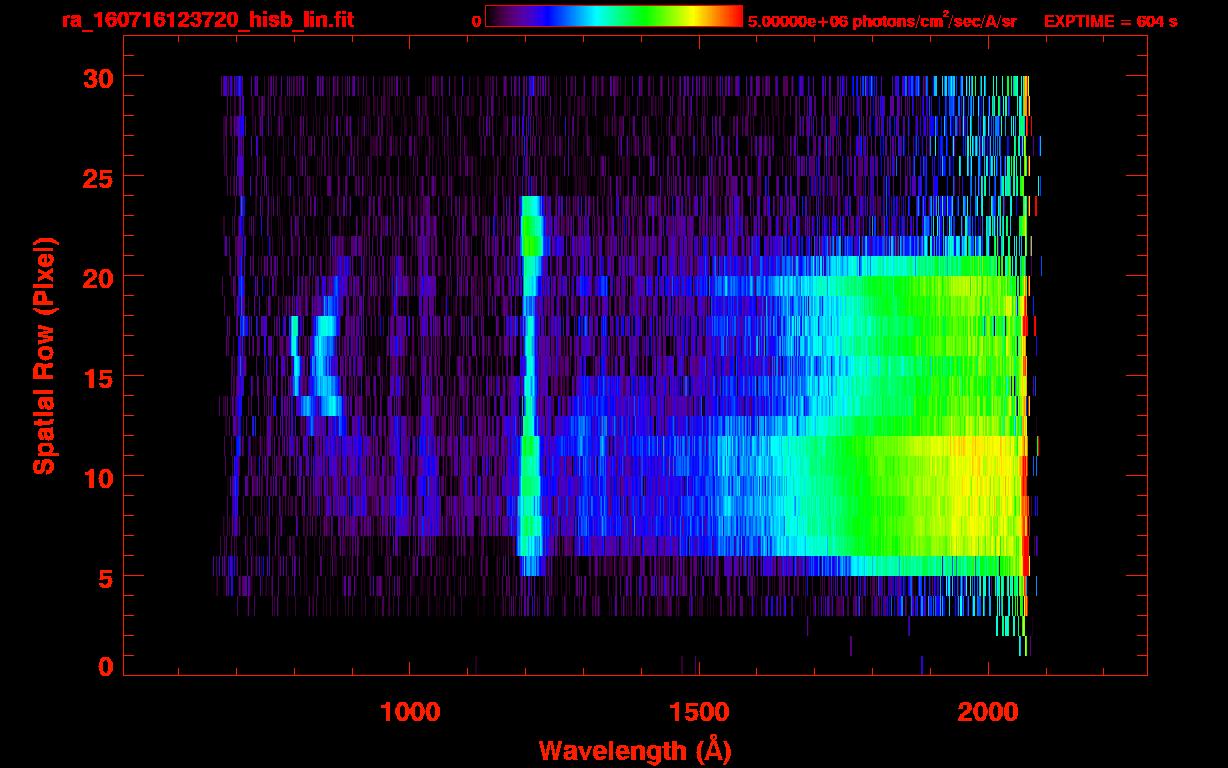
Task: Click the color scale bar legend
Action: 614,16
